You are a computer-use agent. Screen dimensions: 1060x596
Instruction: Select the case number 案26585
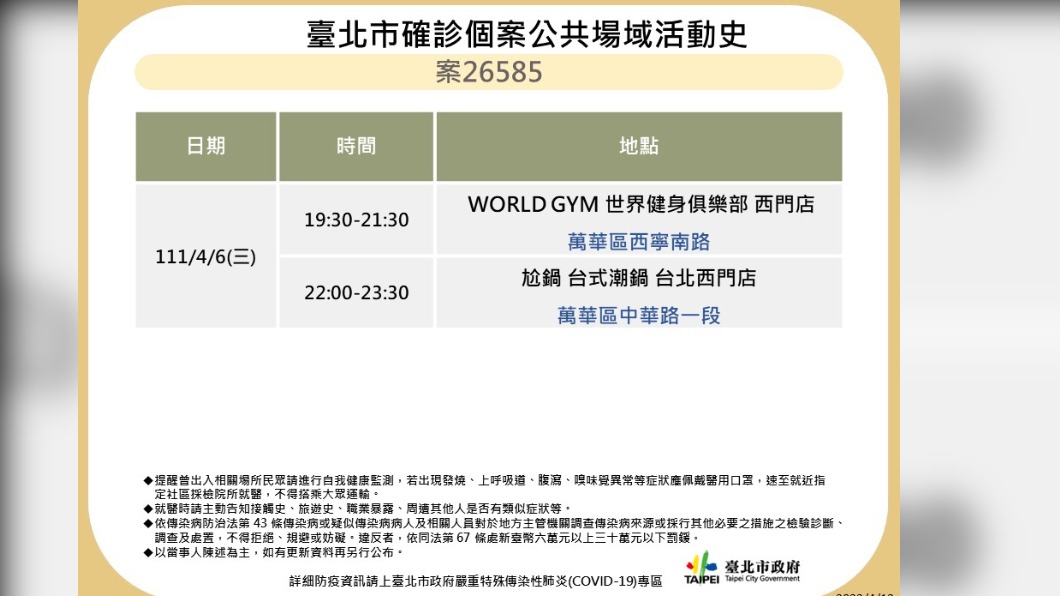click(489, 72)
